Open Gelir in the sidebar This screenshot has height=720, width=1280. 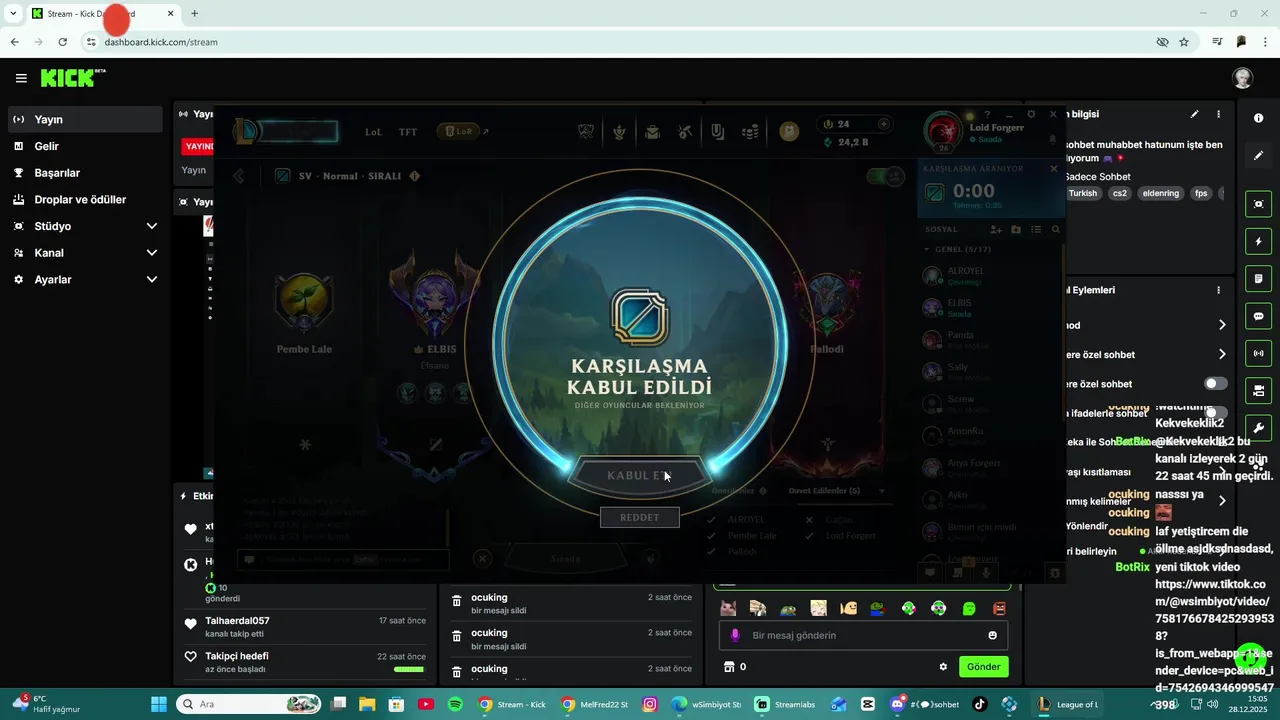click(x=84, y=146)
